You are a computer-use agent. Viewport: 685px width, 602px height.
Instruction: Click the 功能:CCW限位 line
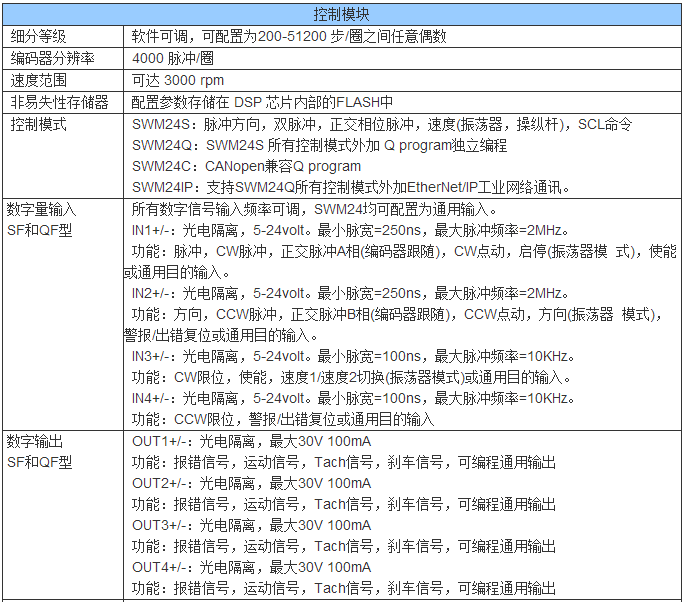click(283, 419)
